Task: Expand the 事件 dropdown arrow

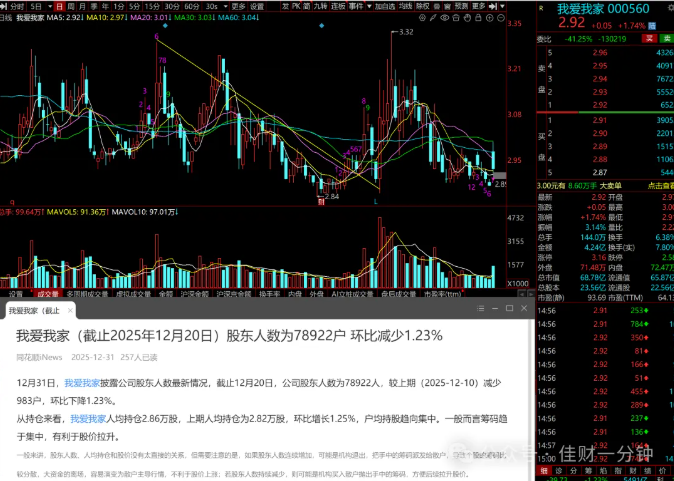Action: 369,6
